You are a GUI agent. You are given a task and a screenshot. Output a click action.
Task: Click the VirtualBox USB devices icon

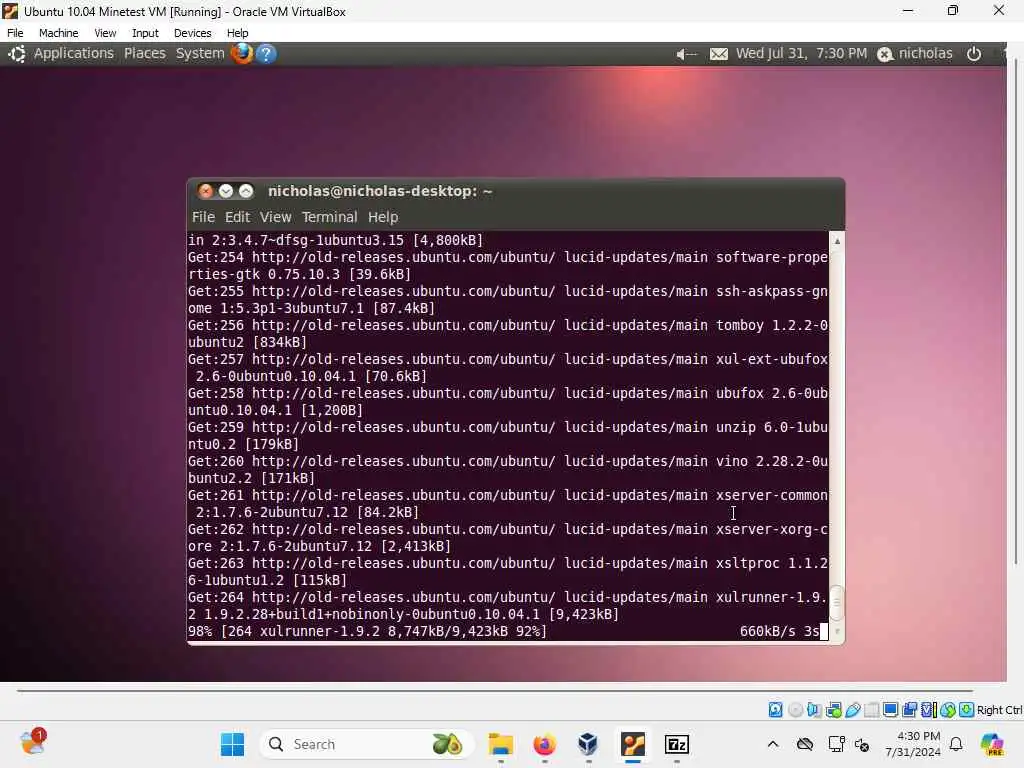(852, 710)
